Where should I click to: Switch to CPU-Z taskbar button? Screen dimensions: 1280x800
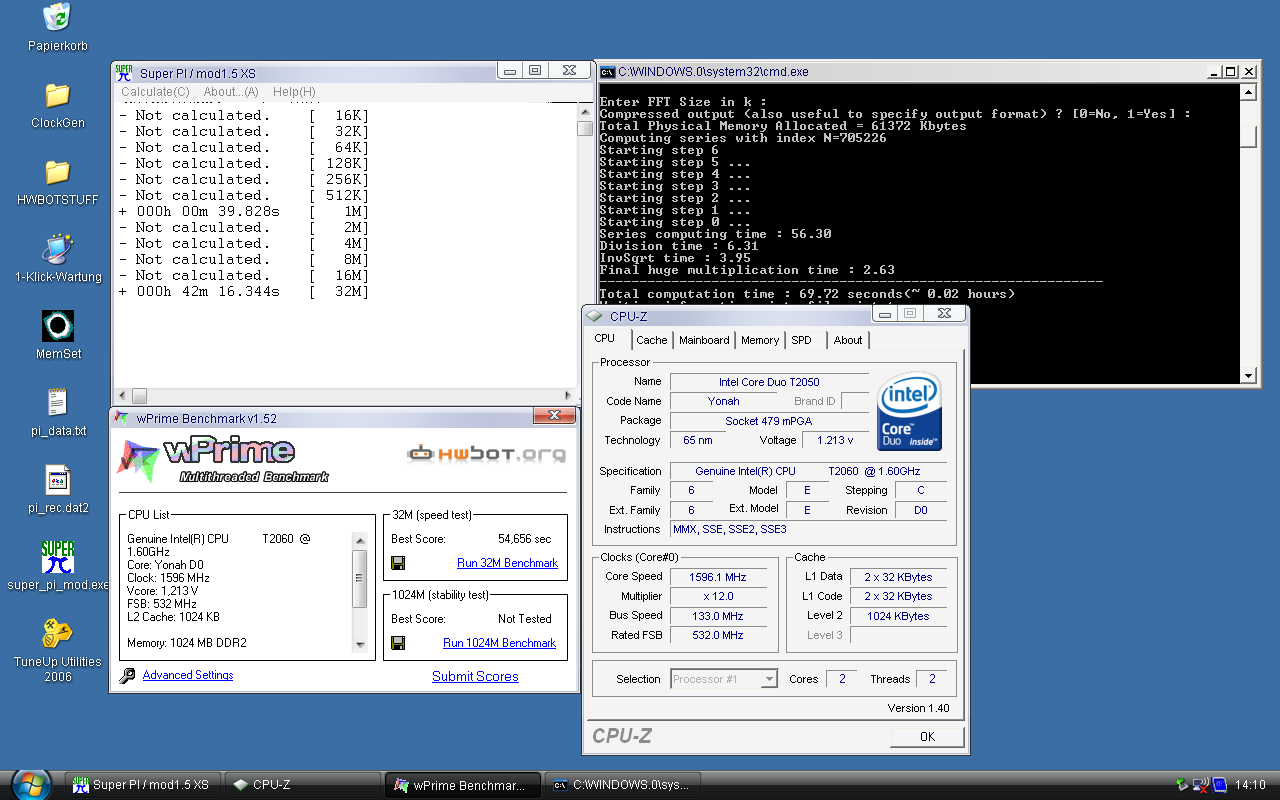pos(302,785)
